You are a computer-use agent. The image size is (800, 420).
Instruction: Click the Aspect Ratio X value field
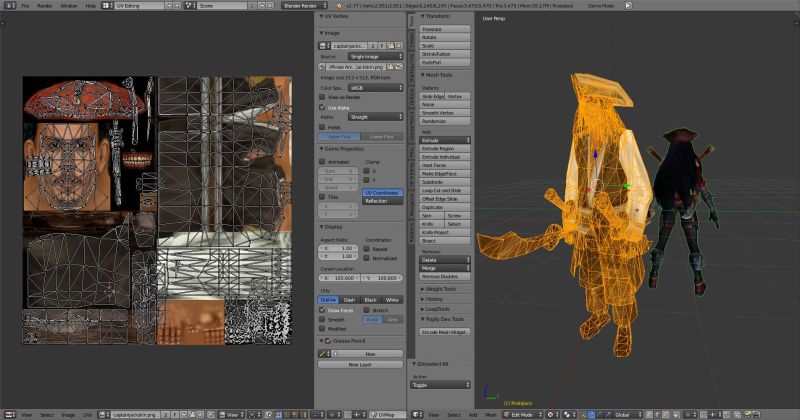[338, 248]
